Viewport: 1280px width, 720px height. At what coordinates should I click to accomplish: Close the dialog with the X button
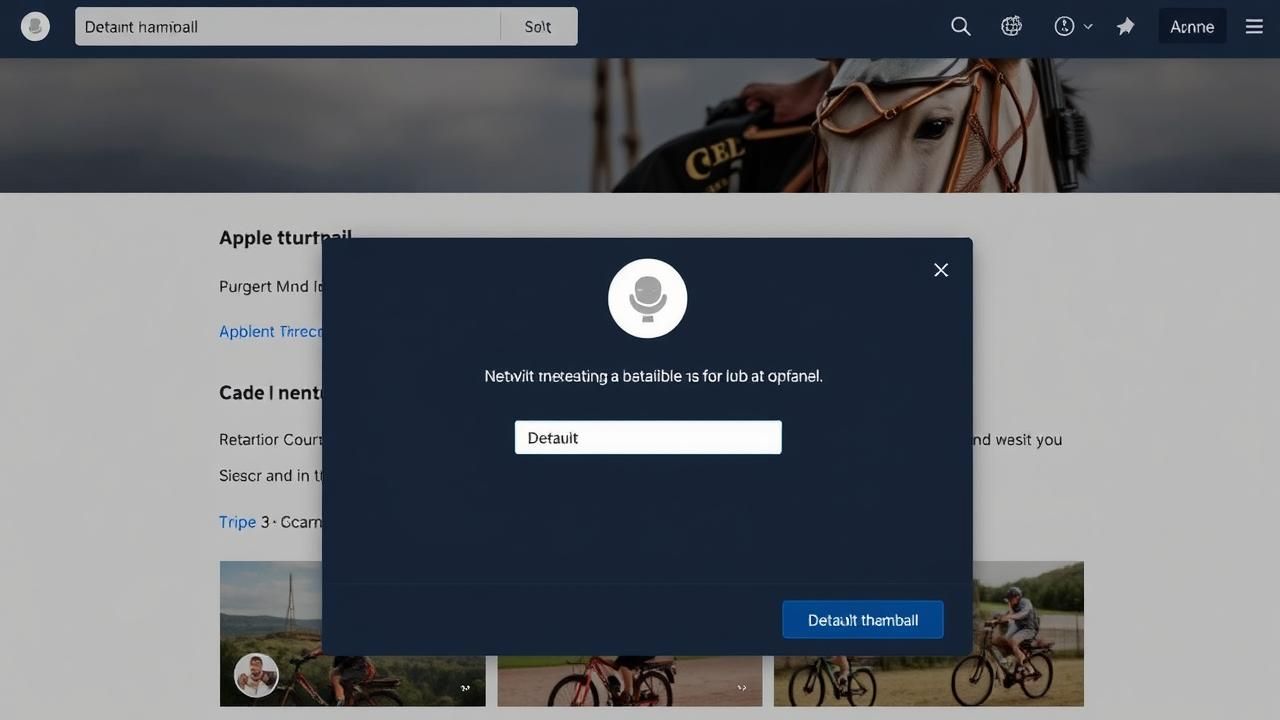pos(941,270)
